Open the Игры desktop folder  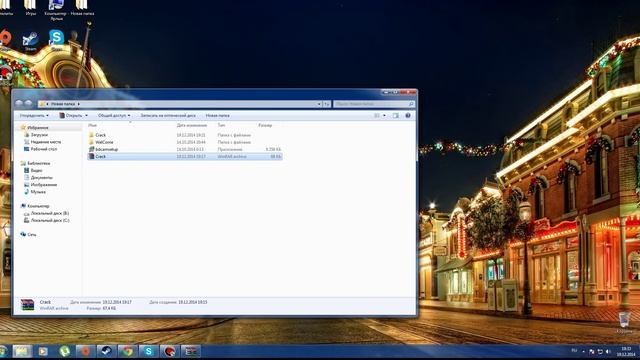(x=30, y=7)
